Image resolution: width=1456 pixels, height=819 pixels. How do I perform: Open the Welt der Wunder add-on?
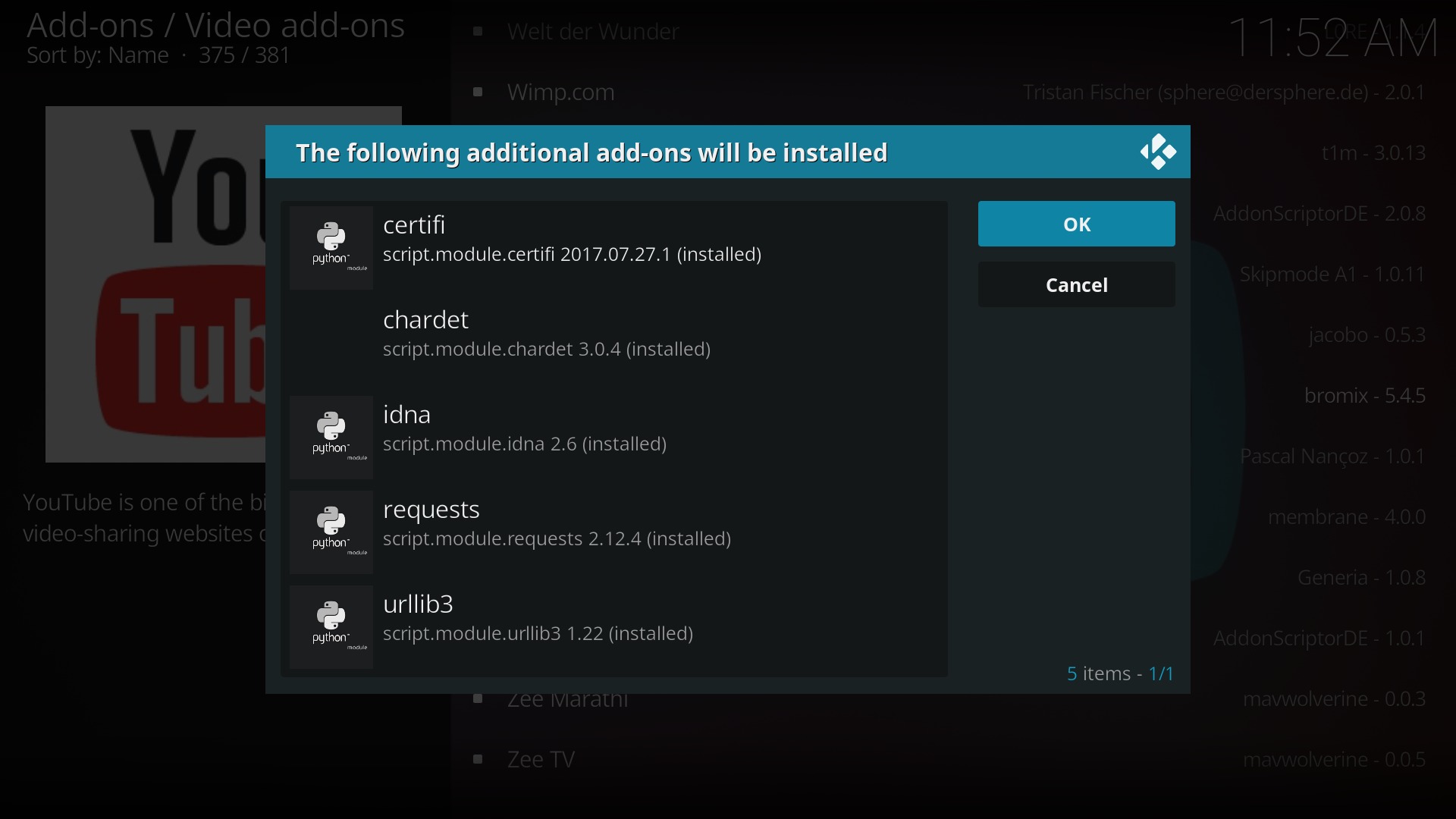click(x=592, y=32)
